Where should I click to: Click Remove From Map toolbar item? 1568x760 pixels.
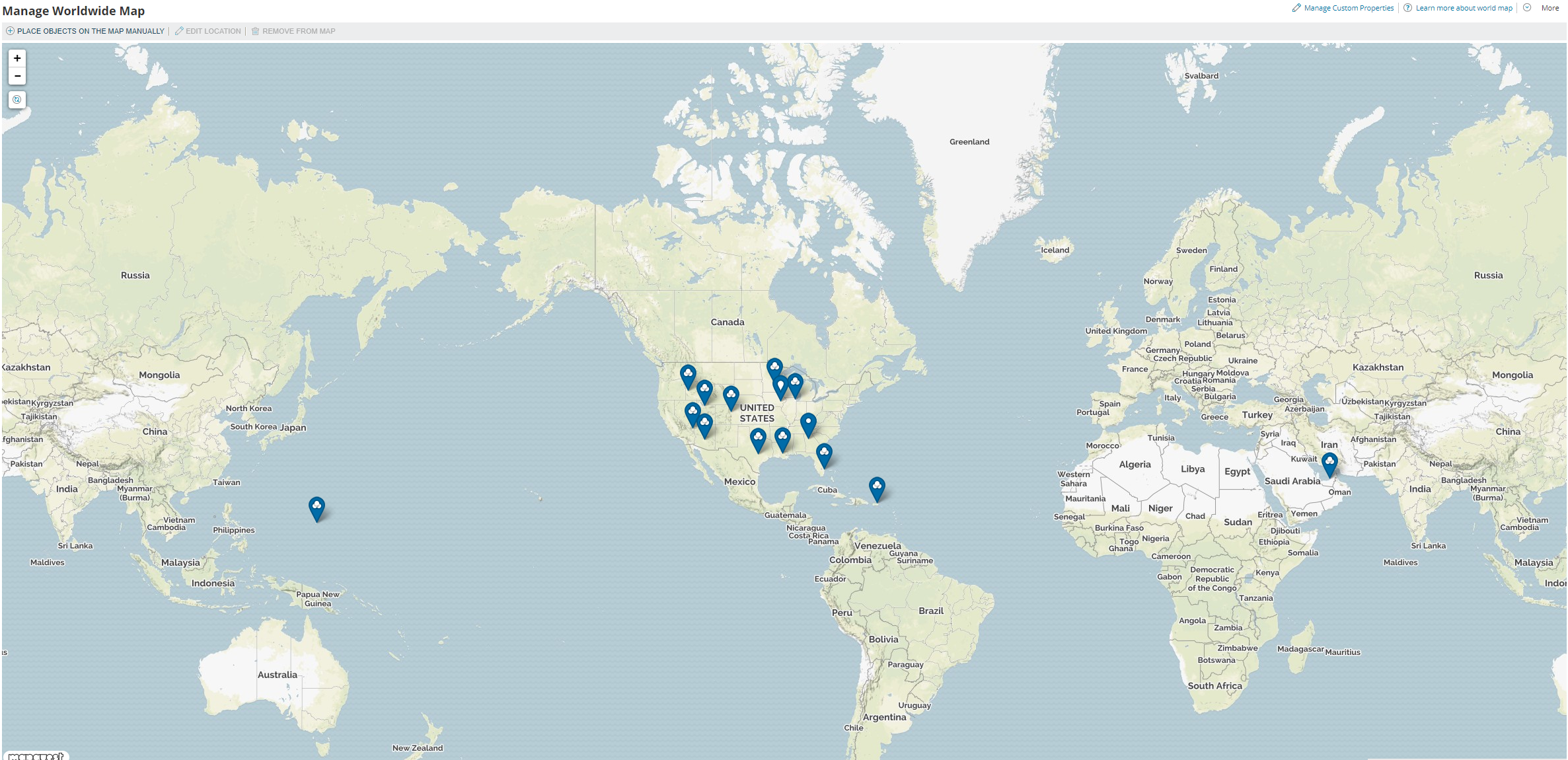click(x=299, y=31)
